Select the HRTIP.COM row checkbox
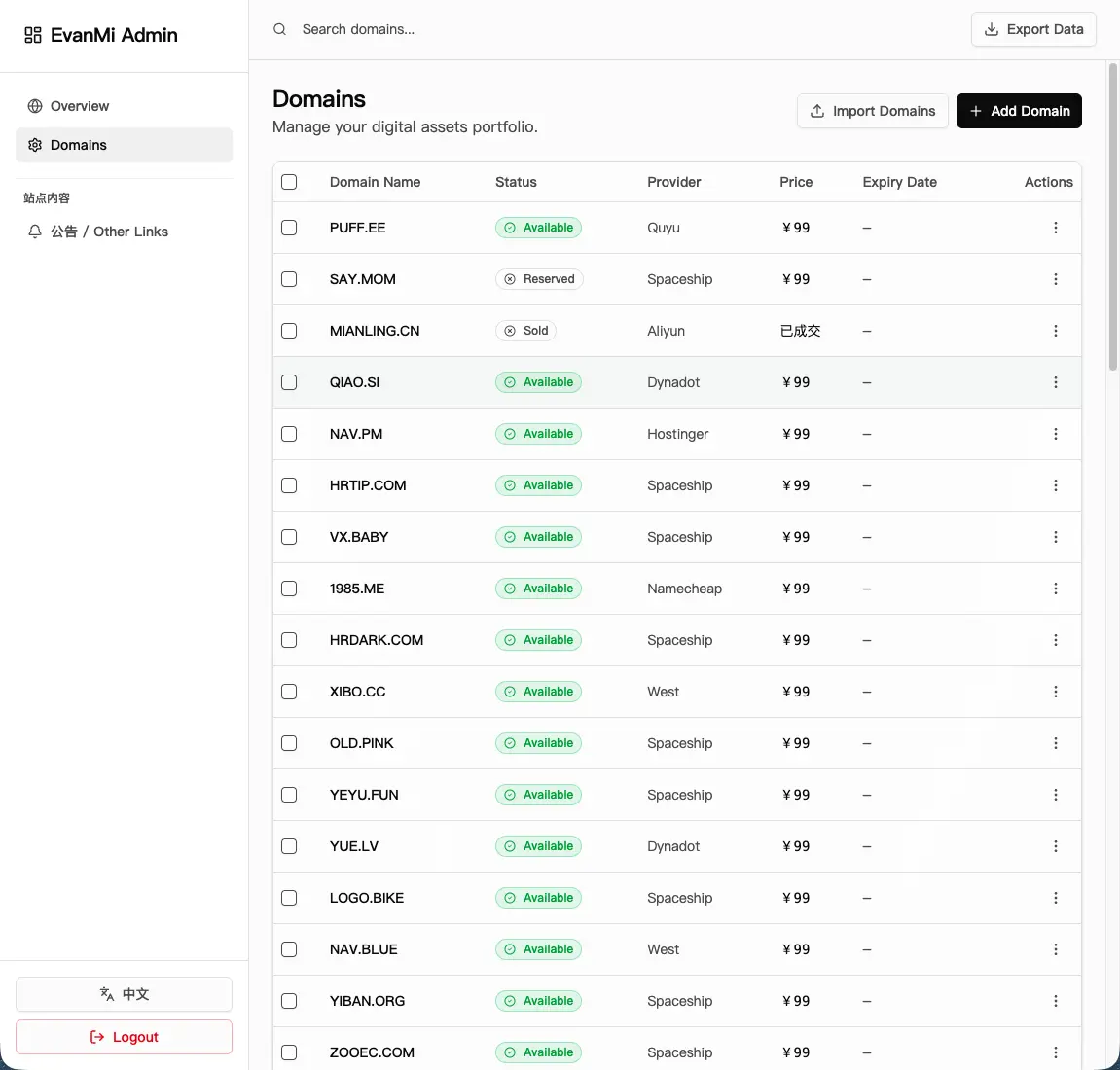1120x1070 pixels. click(x=289, y=485)
